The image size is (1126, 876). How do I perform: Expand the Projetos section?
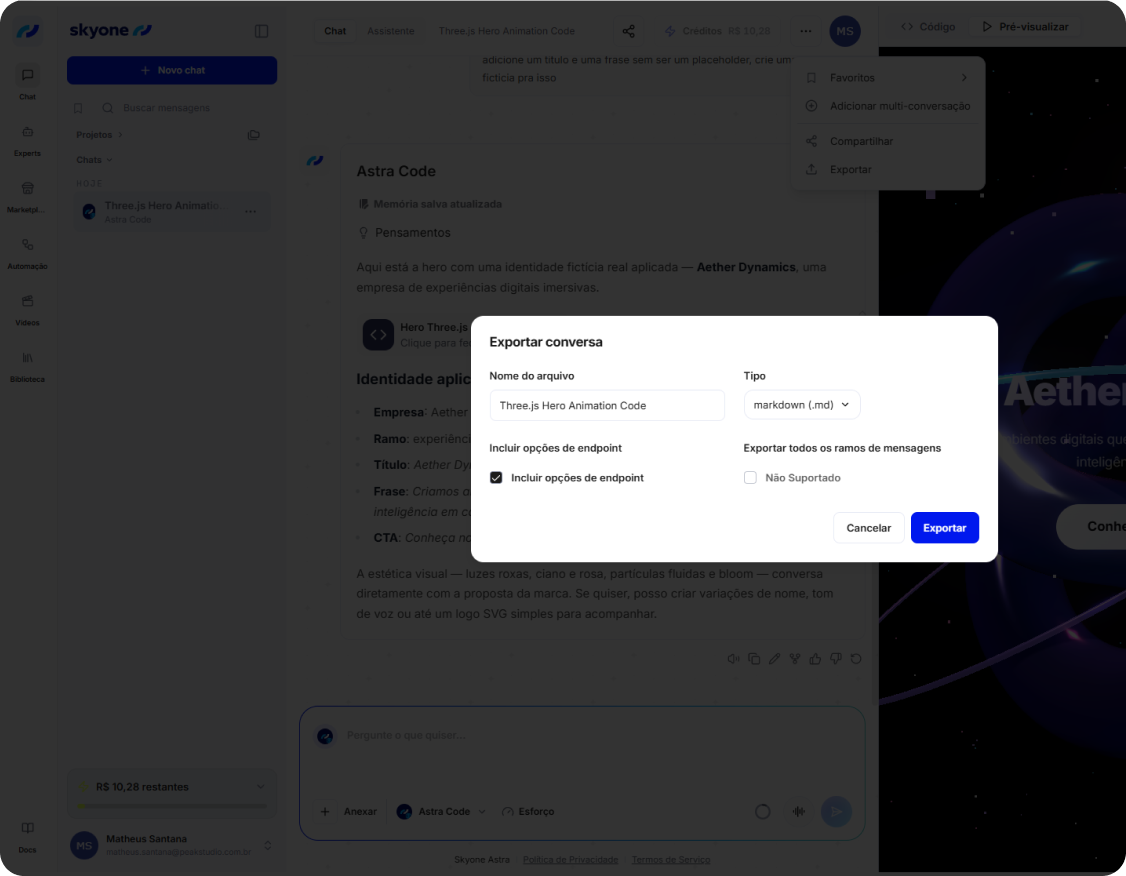(x=100, y=135)
